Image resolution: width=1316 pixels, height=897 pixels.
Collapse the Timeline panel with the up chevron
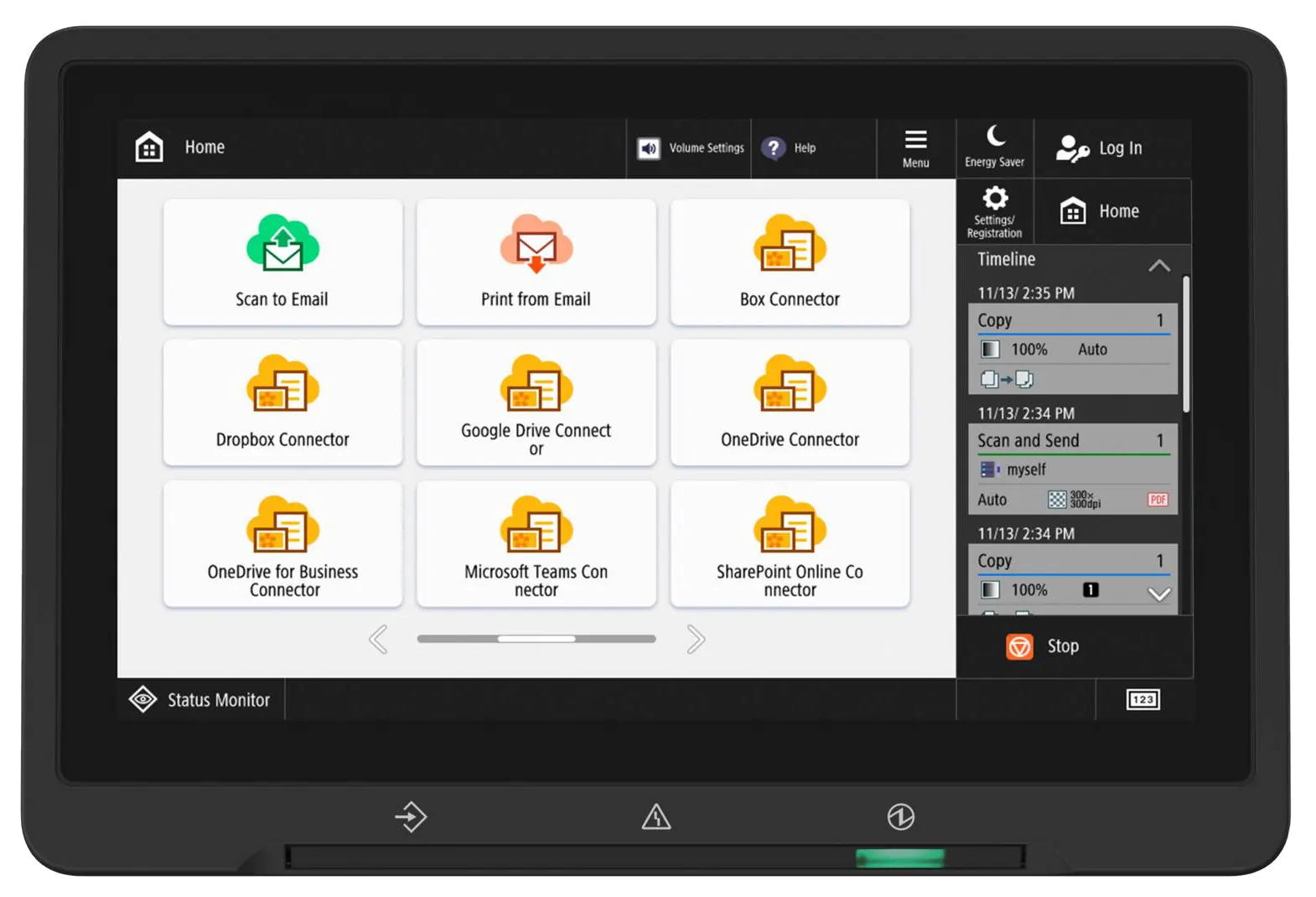click(1159, 266)
